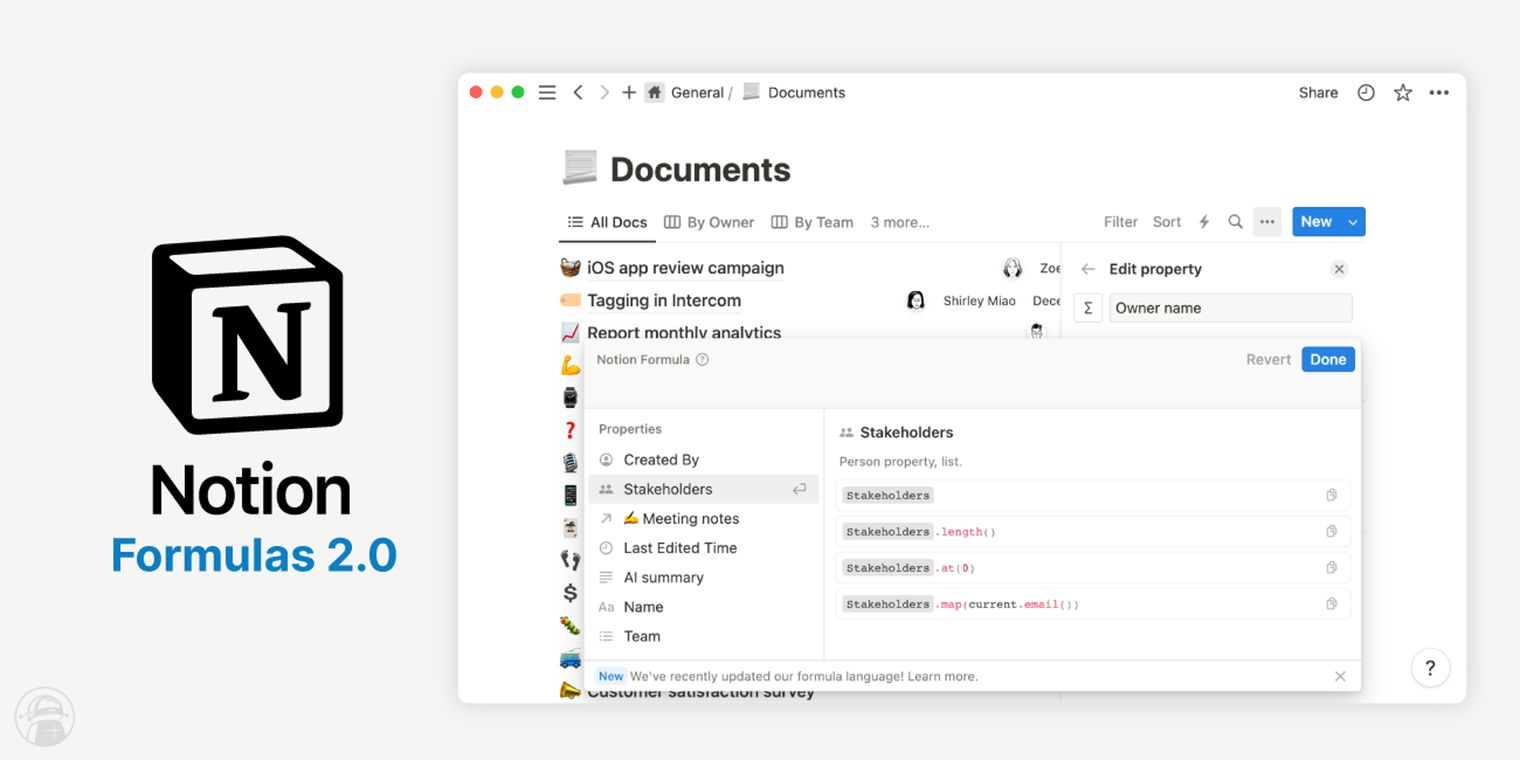Close the Edit property panel
The height and width of the screenshot is (760, 1520).
click(x=1339, y=269)
